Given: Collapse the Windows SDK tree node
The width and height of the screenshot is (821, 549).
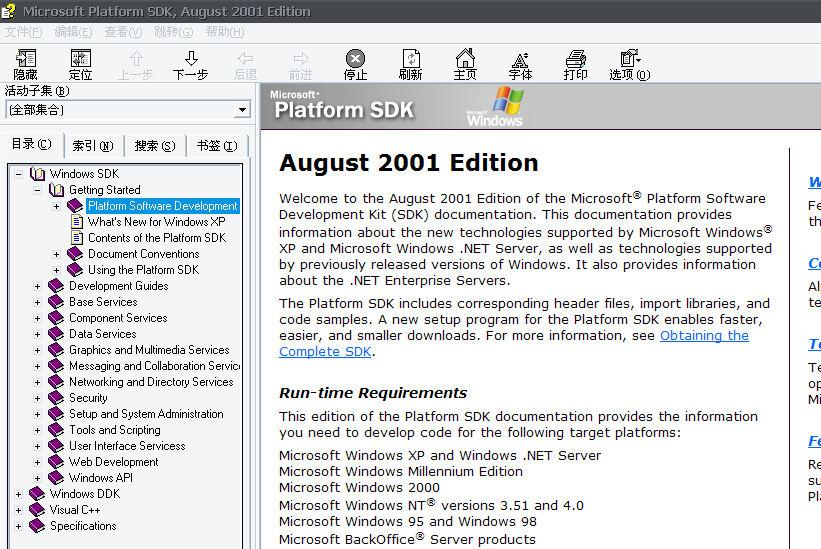Looking at the screenshot, I should click(18, 174).
